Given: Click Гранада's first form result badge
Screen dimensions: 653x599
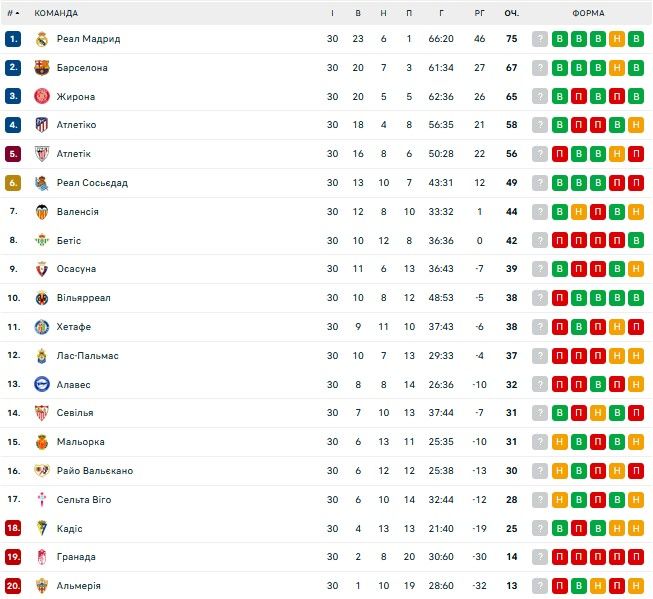Looking at the screenshot, I should pos(560,557).
